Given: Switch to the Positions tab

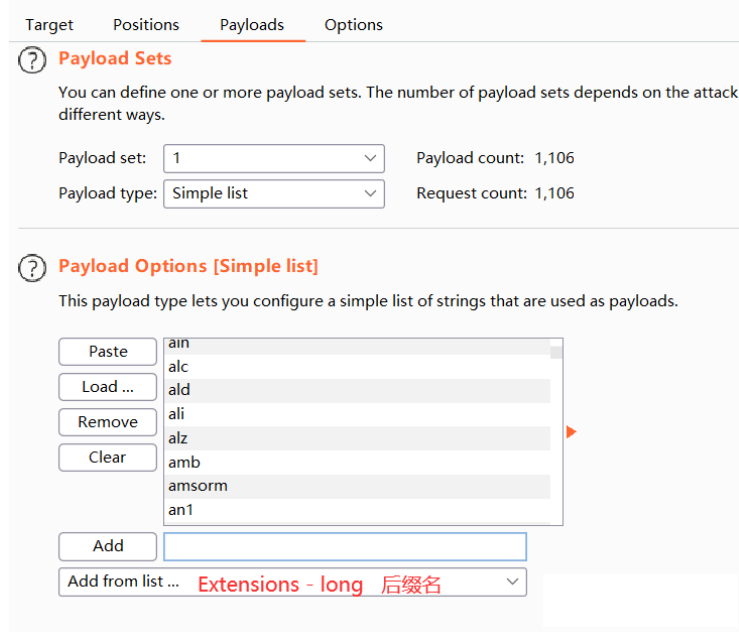Looking at the screenshot, I should tap(146, 25).
